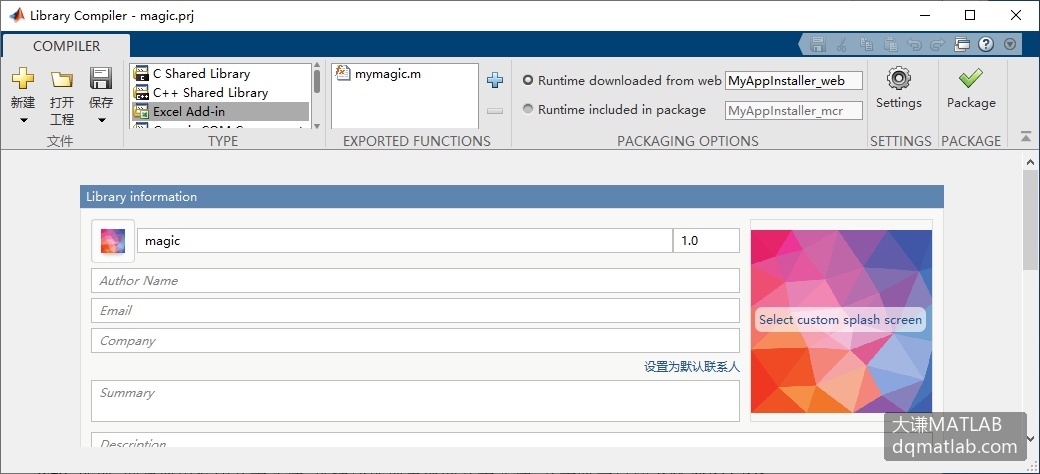Open project with the 打开工程 folder icon
1040x474 pixels.
click(62, 80)
